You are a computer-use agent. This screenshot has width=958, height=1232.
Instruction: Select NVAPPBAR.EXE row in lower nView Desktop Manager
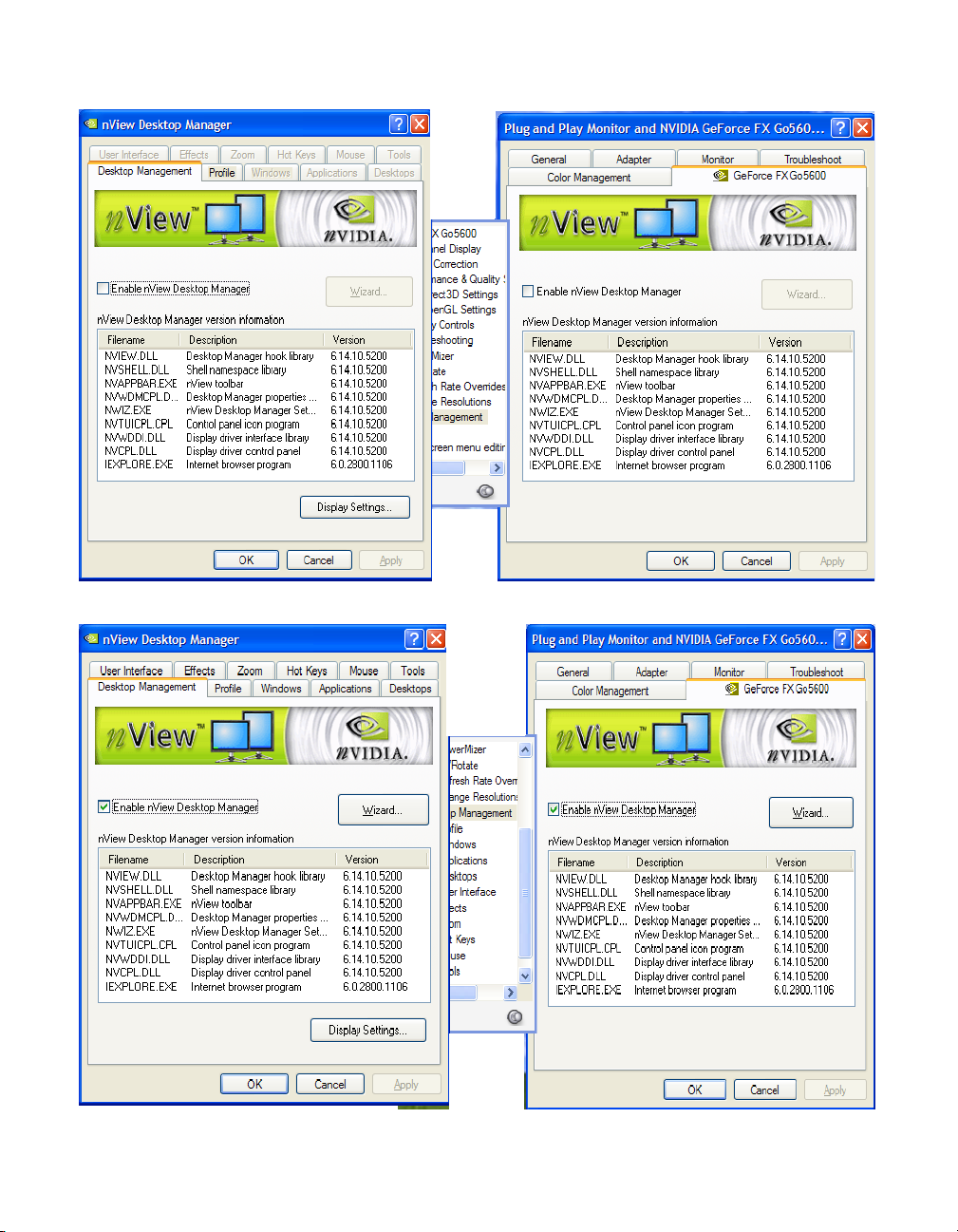(264, 903)
